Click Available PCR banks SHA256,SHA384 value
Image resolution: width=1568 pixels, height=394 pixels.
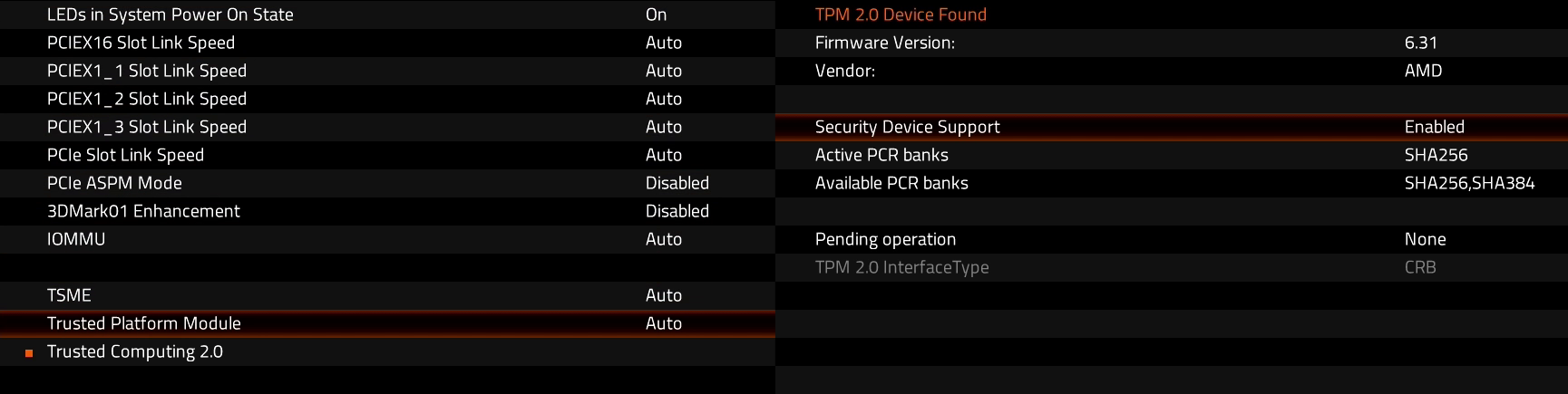(x=1469, y=183)
